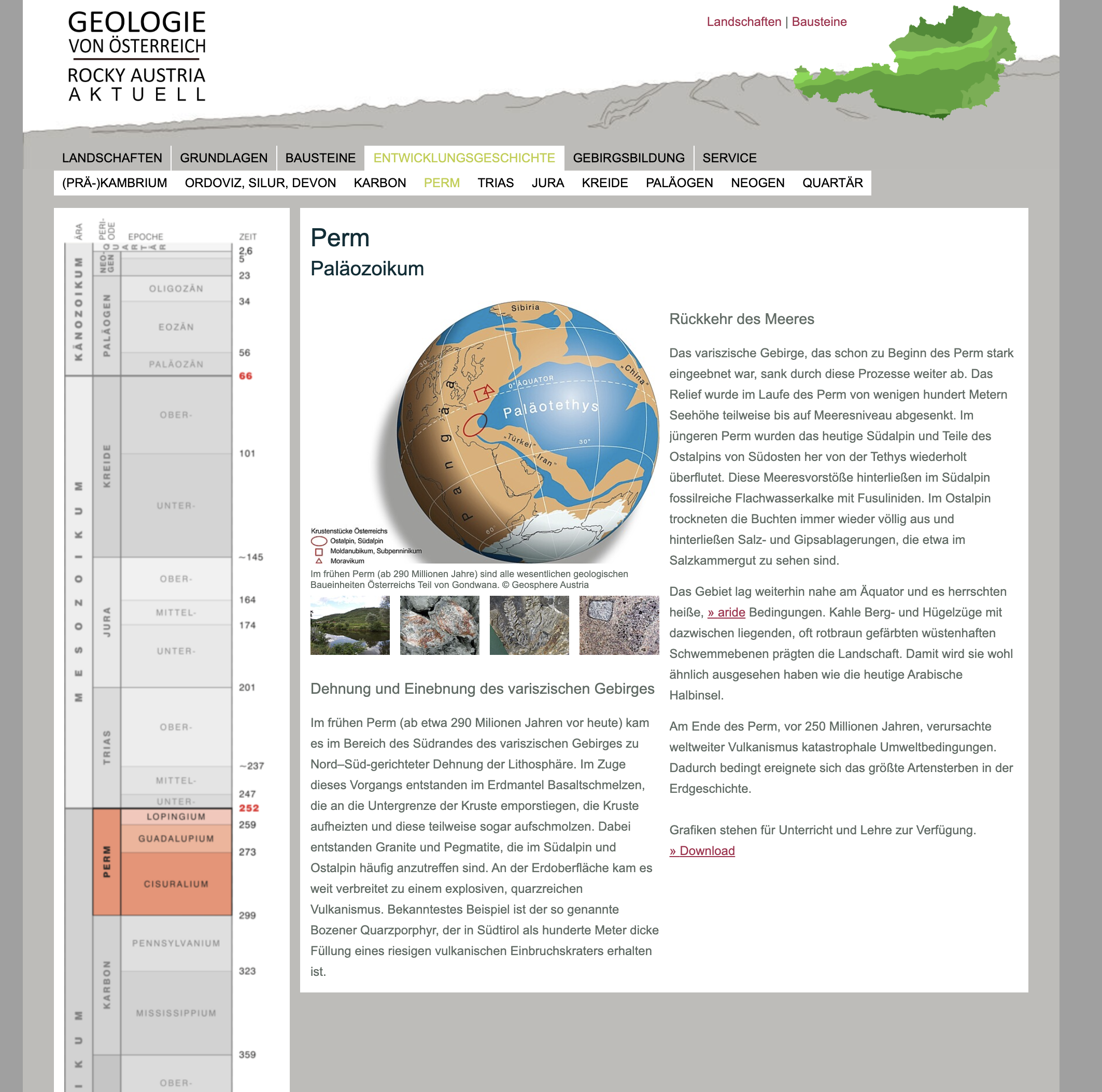Click the » Download link
Viewport: 1102px width, 1092px height.
(702, 851)
